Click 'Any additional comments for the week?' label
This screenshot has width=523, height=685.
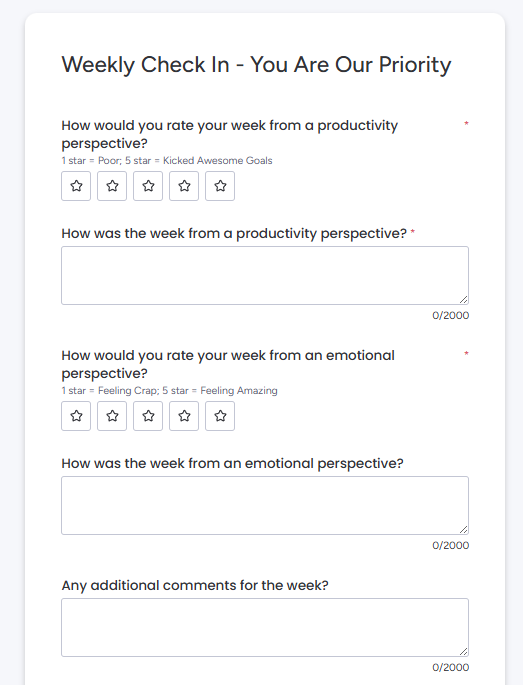(x=195, y=585)
